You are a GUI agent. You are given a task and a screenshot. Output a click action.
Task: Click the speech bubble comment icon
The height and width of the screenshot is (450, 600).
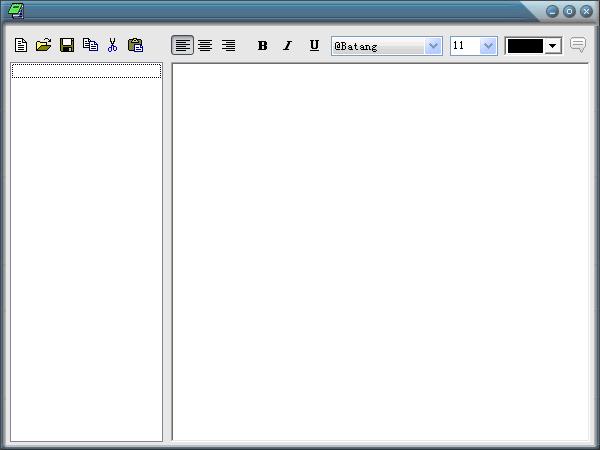(x=578, y=45)
